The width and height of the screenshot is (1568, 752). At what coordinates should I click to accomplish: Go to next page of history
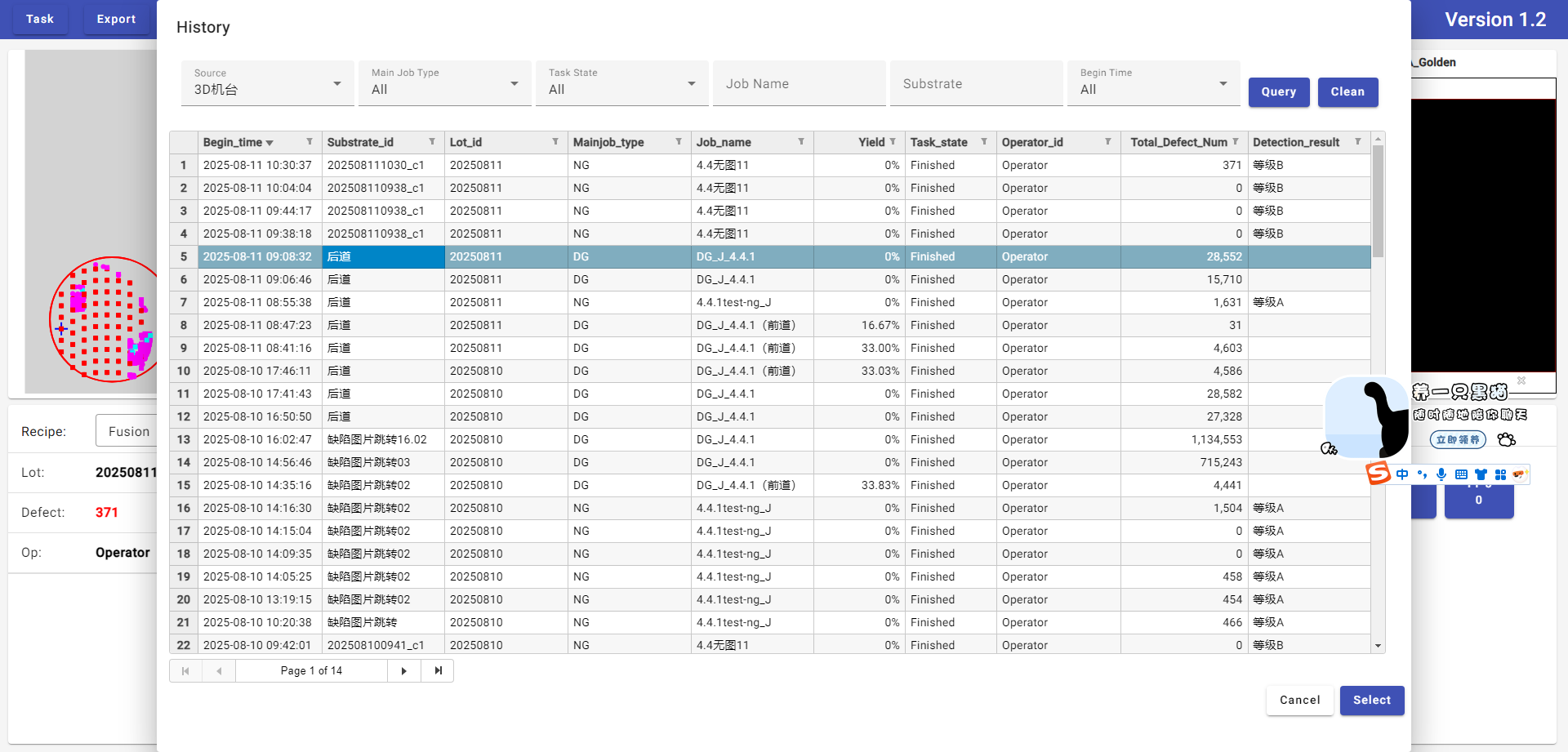click(x=404, y=671)
